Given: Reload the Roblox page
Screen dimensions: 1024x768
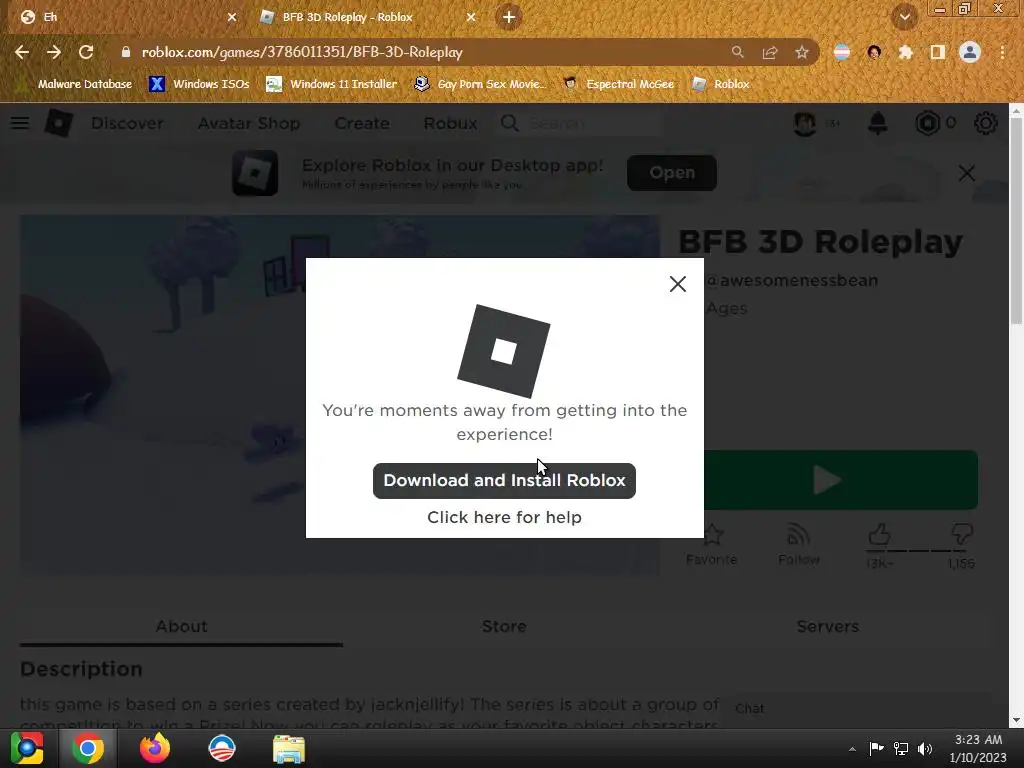Looking at the screenshot, I should coord(86,52).
